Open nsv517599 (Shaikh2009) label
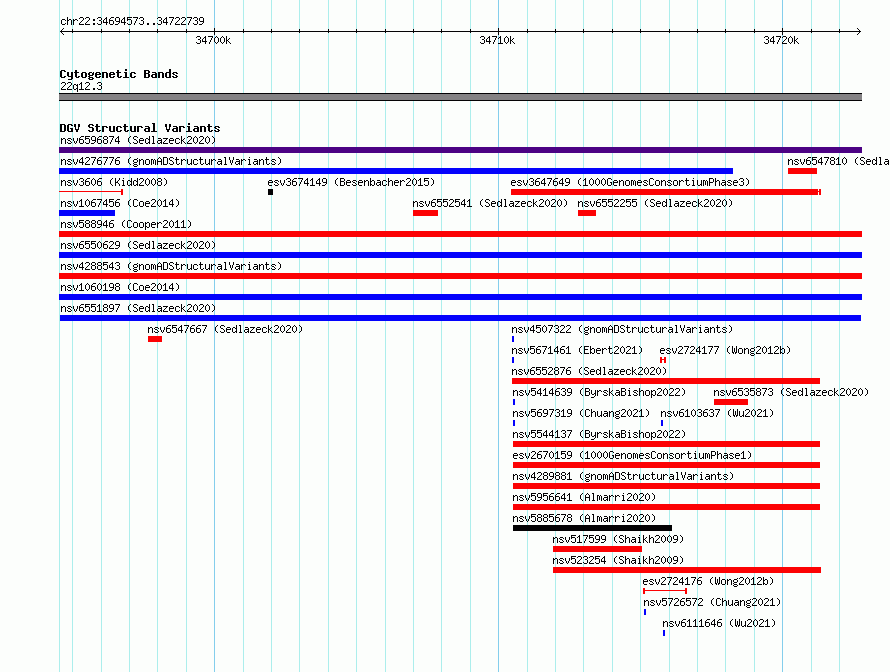The image size is (890, 672). tap(618, 539)
